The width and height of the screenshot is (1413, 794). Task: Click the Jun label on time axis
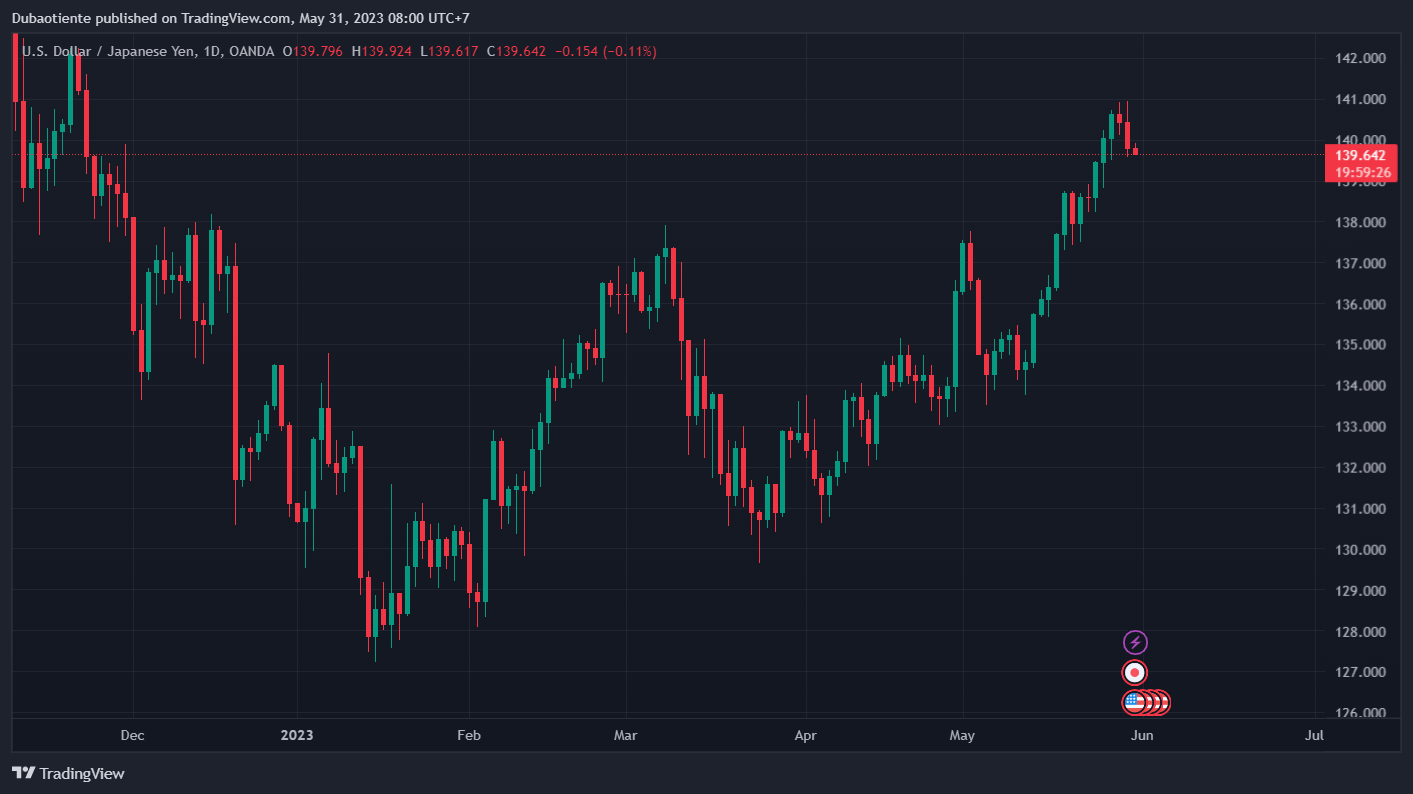pos(1142,735)
